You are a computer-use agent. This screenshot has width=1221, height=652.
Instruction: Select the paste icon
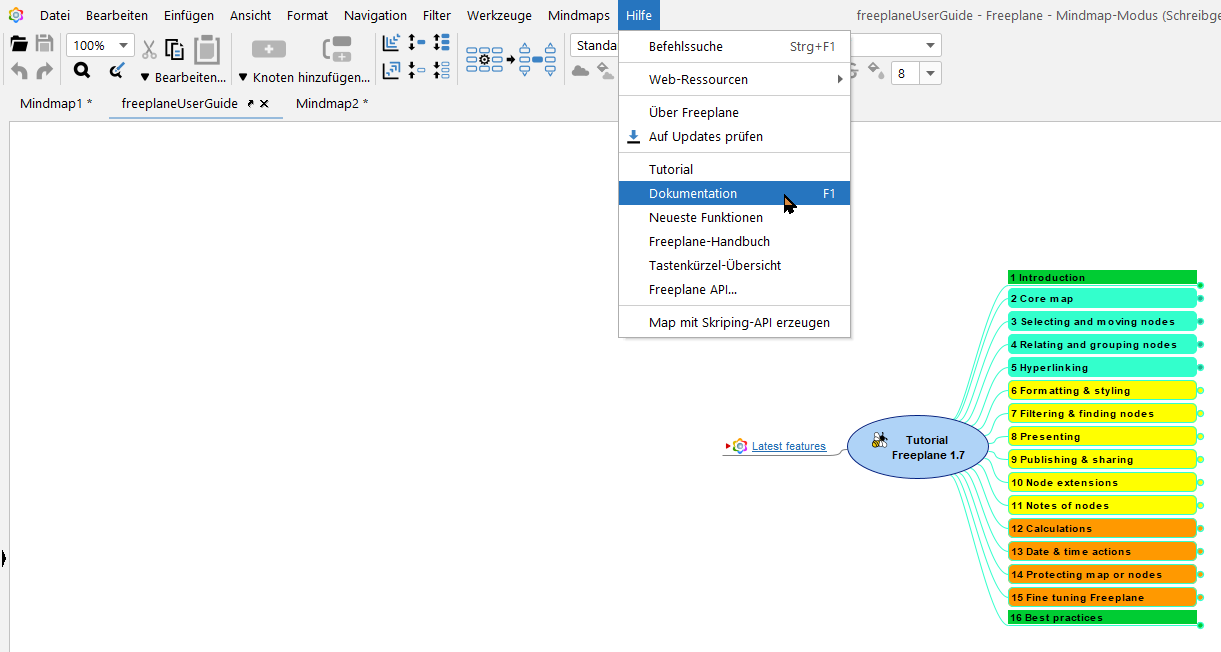[x=207, y=48]
